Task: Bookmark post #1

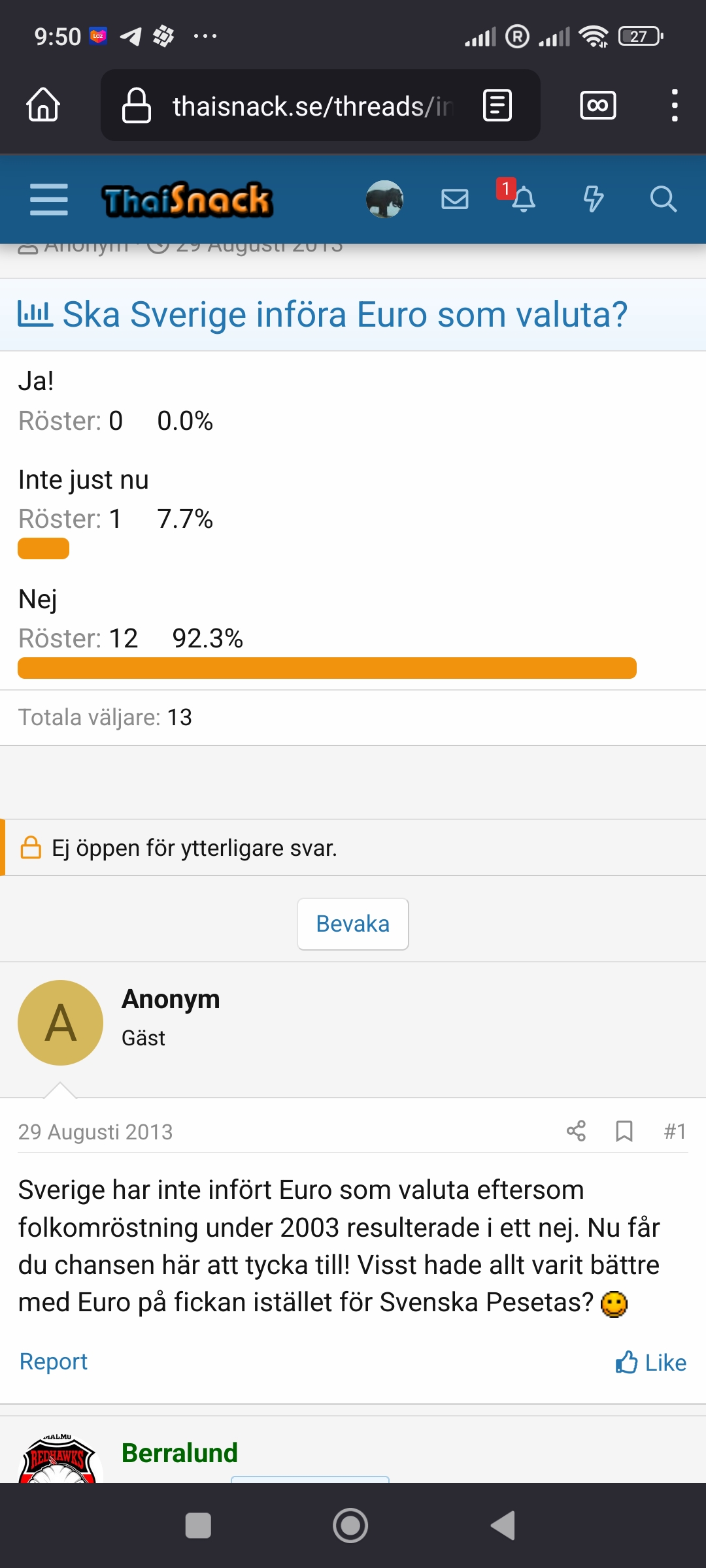Action: coord(624,1131)
